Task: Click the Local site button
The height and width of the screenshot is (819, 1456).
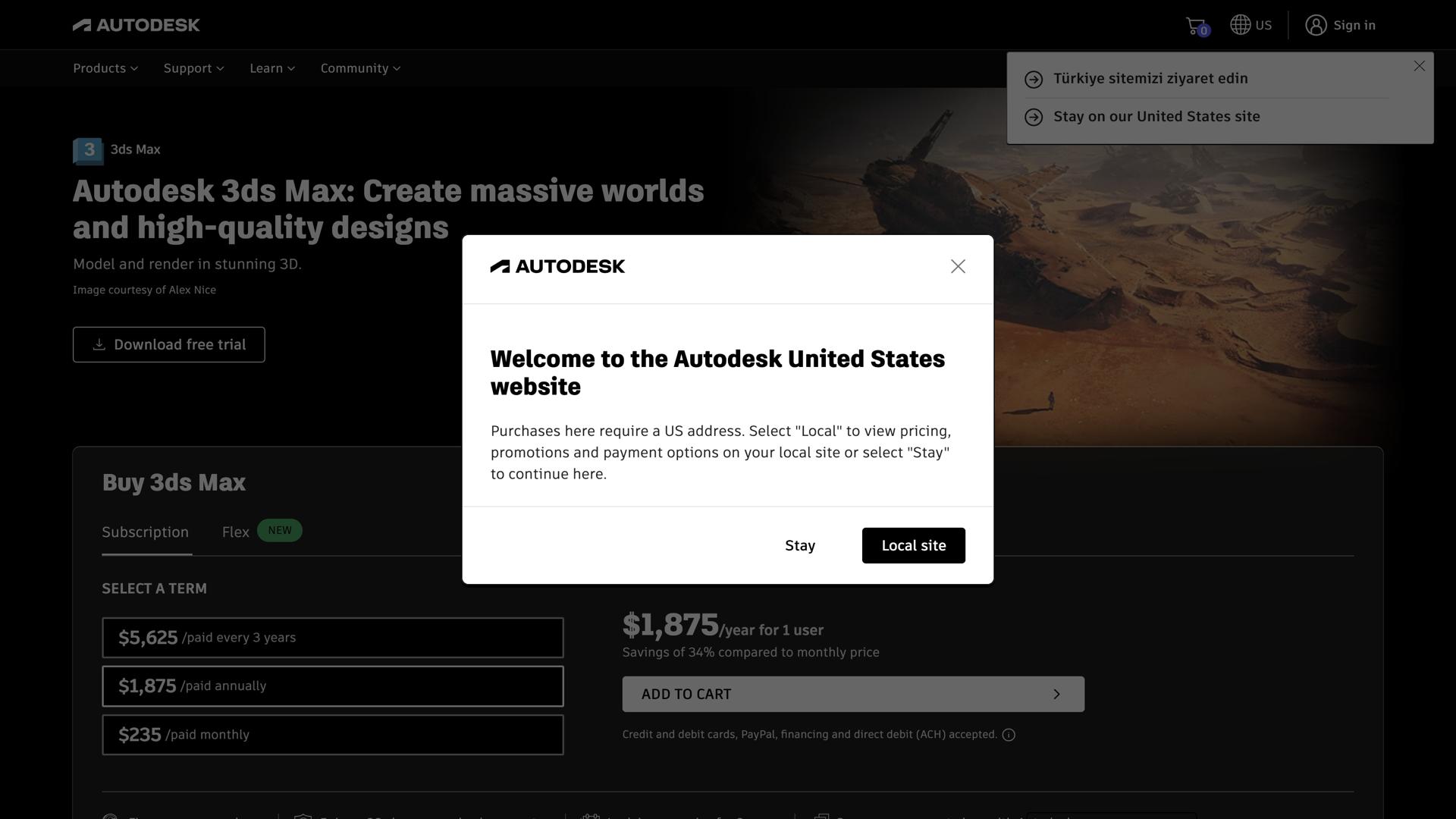Action: (913, 546)
